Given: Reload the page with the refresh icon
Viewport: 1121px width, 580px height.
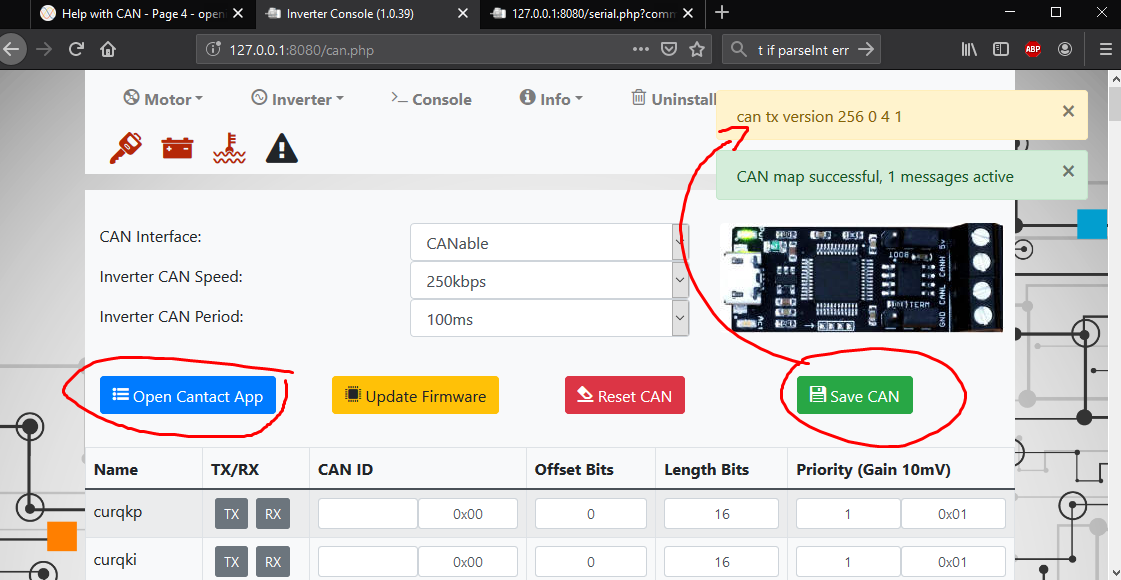Looking at the screenshot, I should [76, 49].
